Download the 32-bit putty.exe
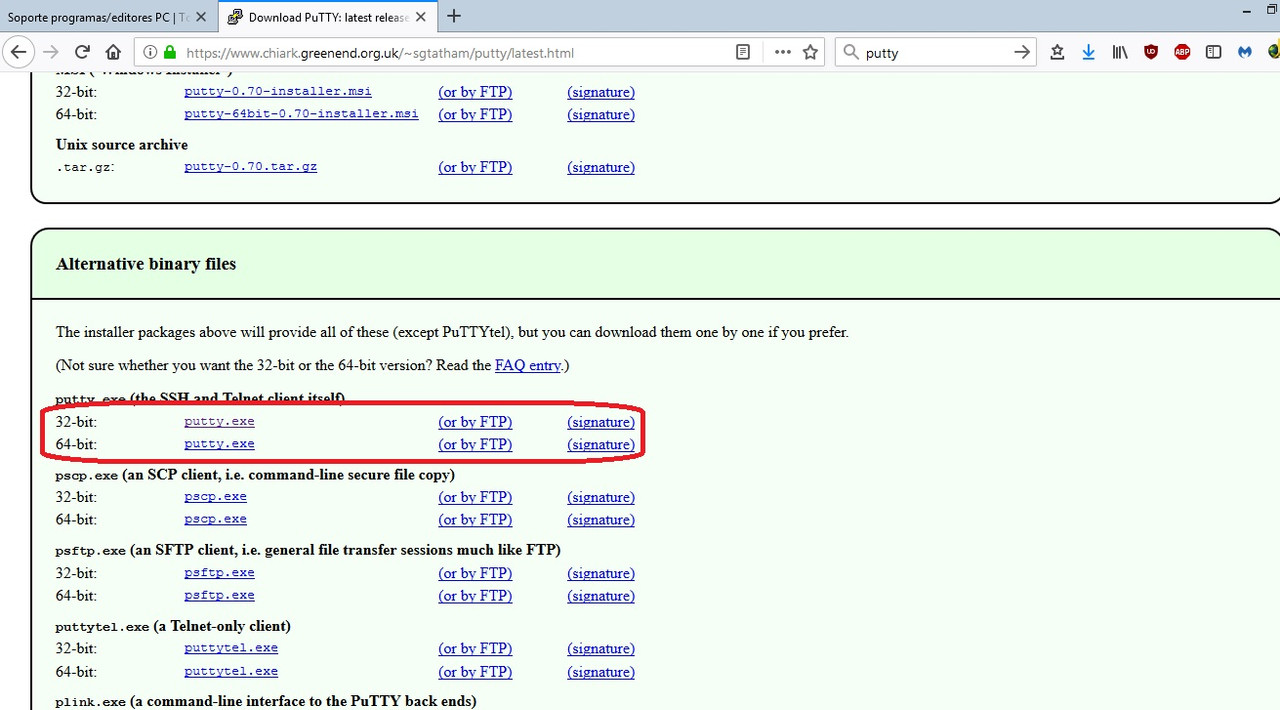1280x710 pixels. pos(219,421)
